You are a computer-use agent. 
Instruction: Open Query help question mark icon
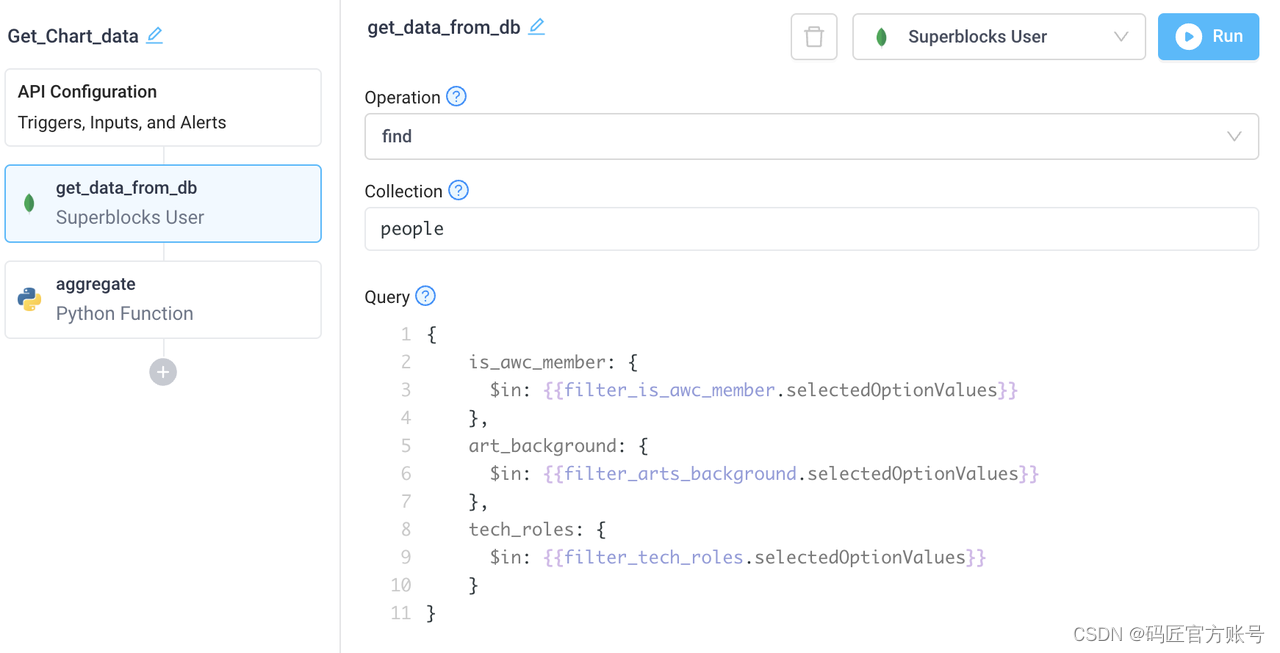425,296
